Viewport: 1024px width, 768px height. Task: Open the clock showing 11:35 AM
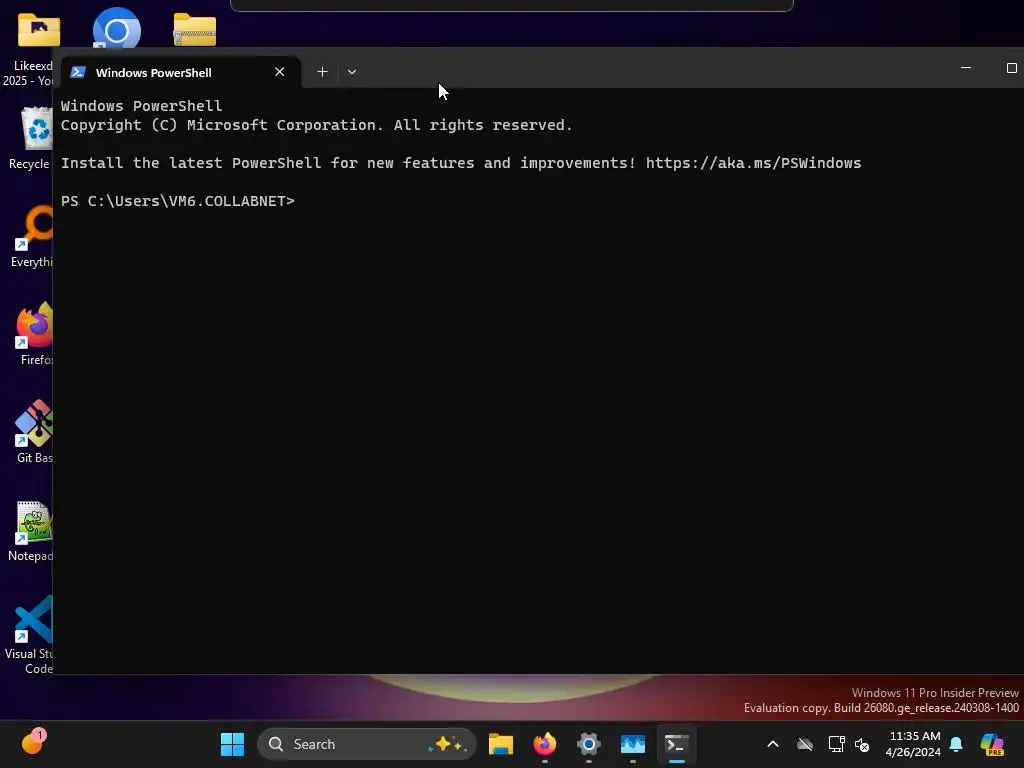click(x=914, y=744)
